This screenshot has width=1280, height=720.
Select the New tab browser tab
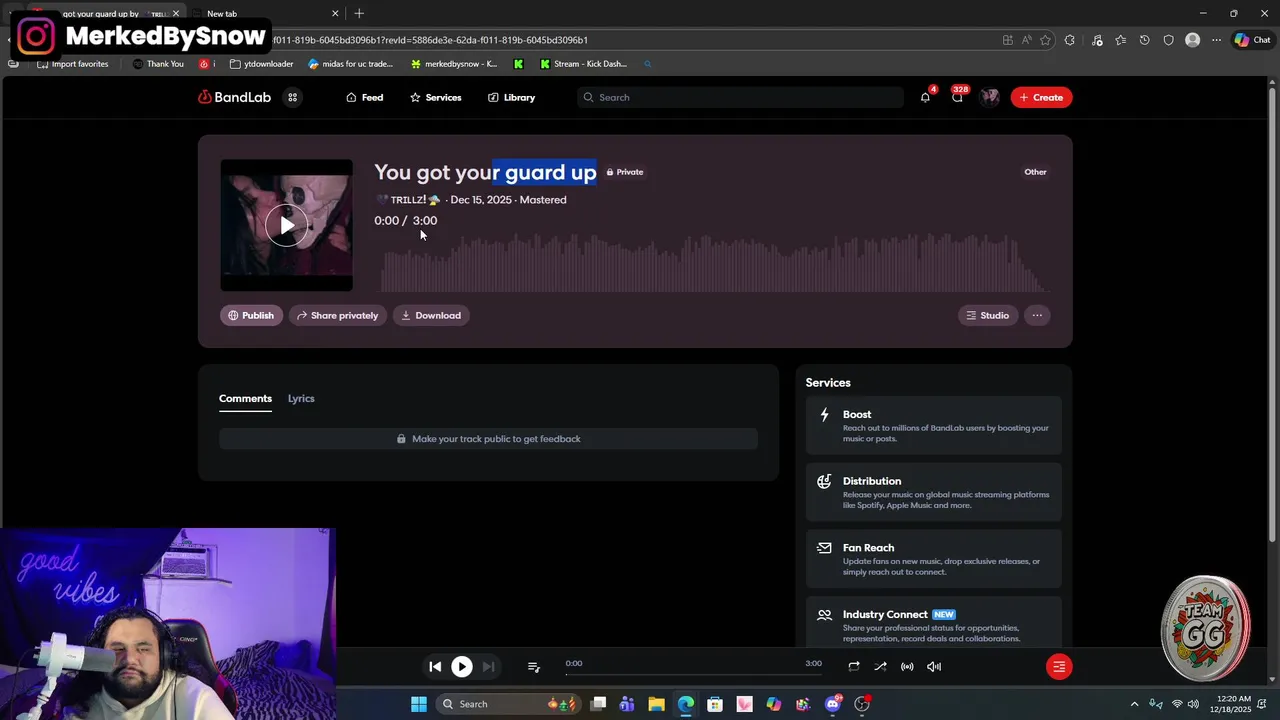click(x=265, y=14)
